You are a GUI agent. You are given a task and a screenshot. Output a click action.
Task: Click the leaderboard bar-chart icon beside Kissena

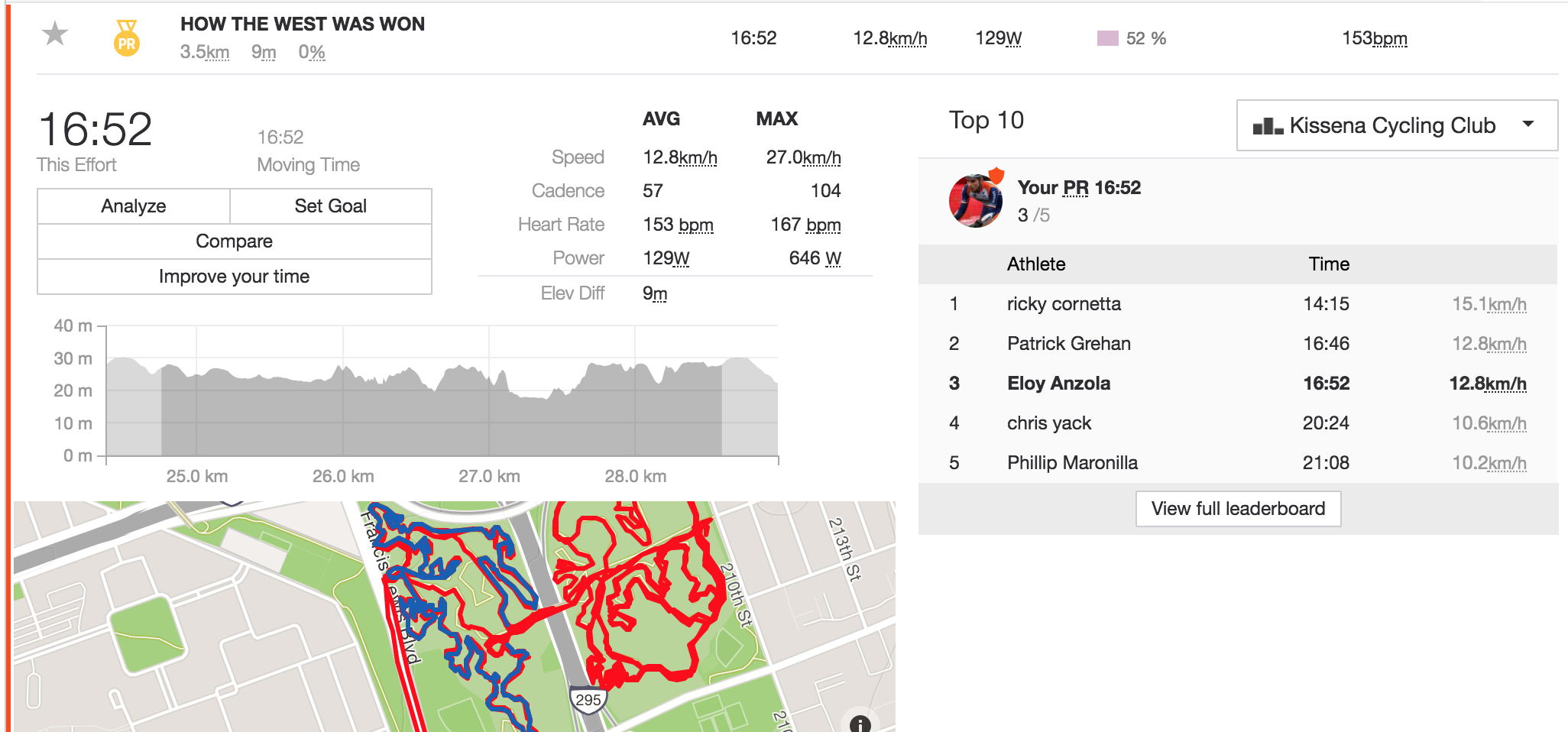point(1267,126)
